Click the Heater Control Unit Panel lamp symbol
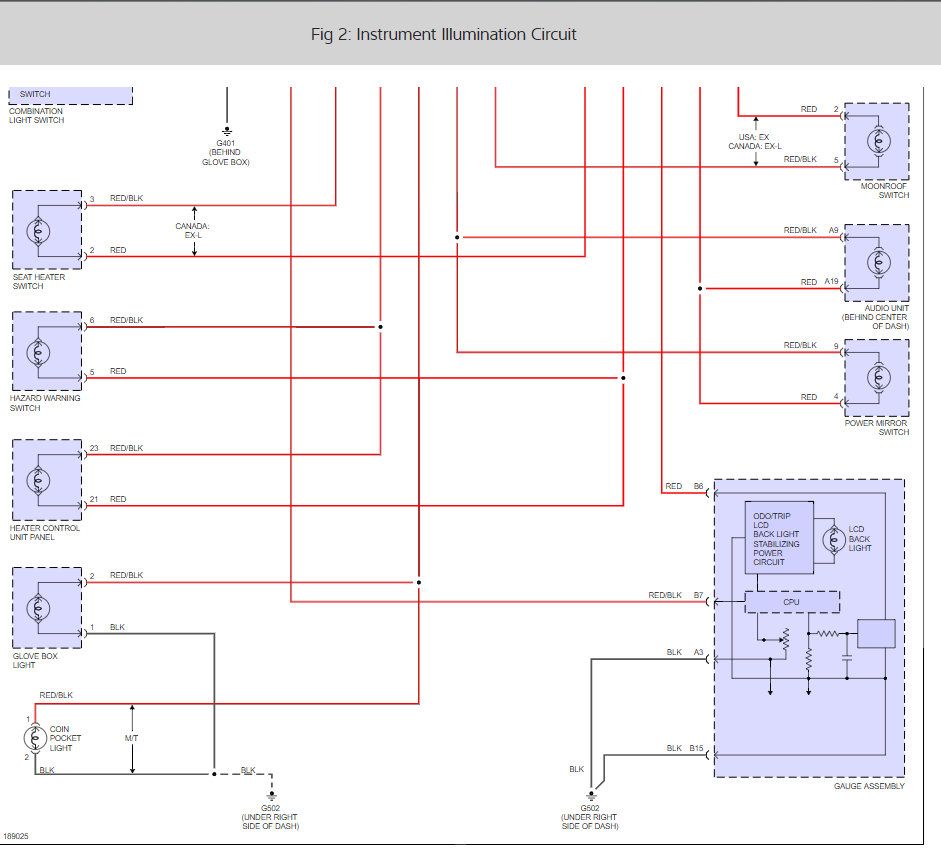This screenshot has width=941, height=865. 38,480
